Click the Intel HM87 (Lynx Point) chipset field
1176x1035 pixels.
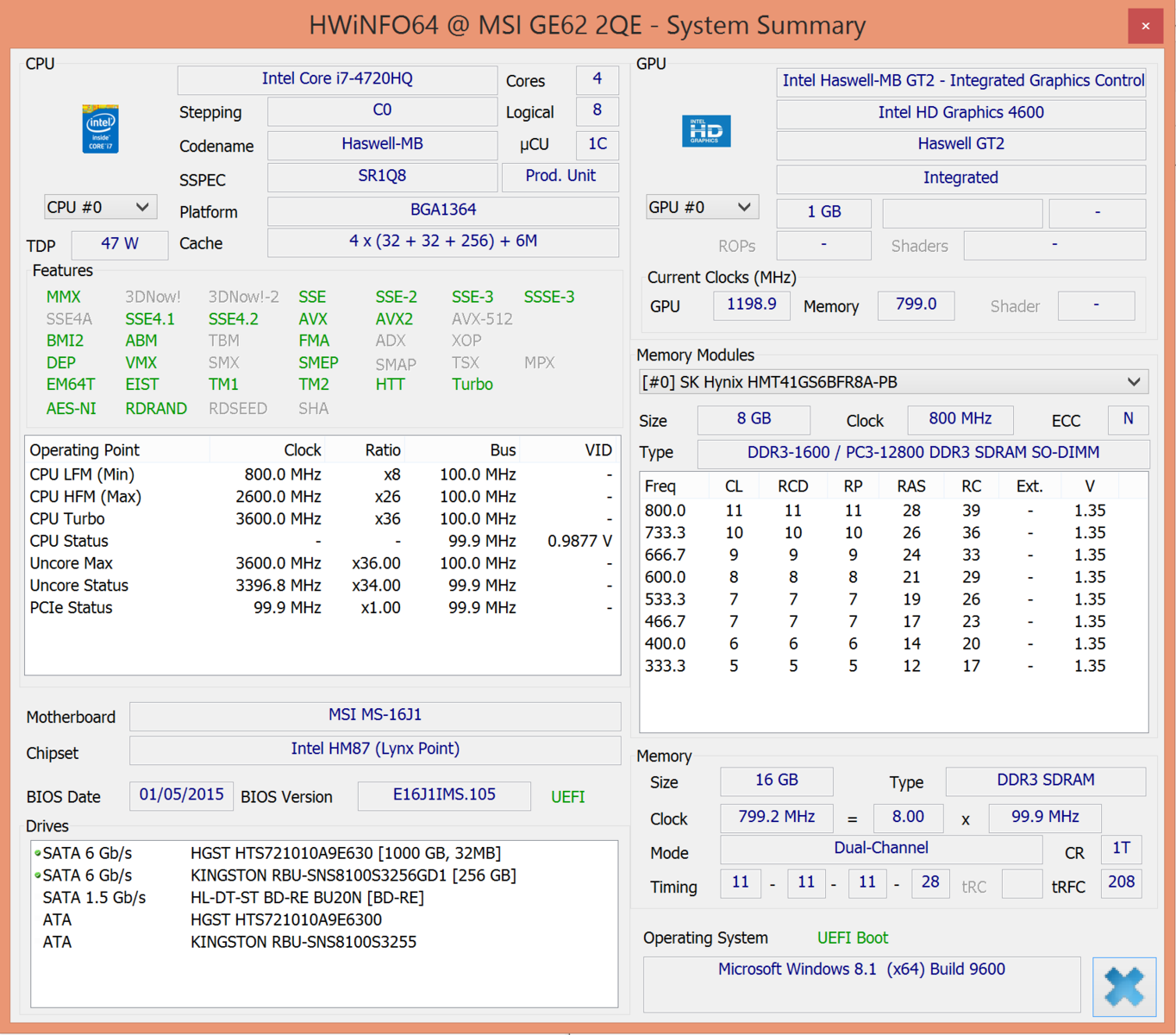tap(375, 750)
